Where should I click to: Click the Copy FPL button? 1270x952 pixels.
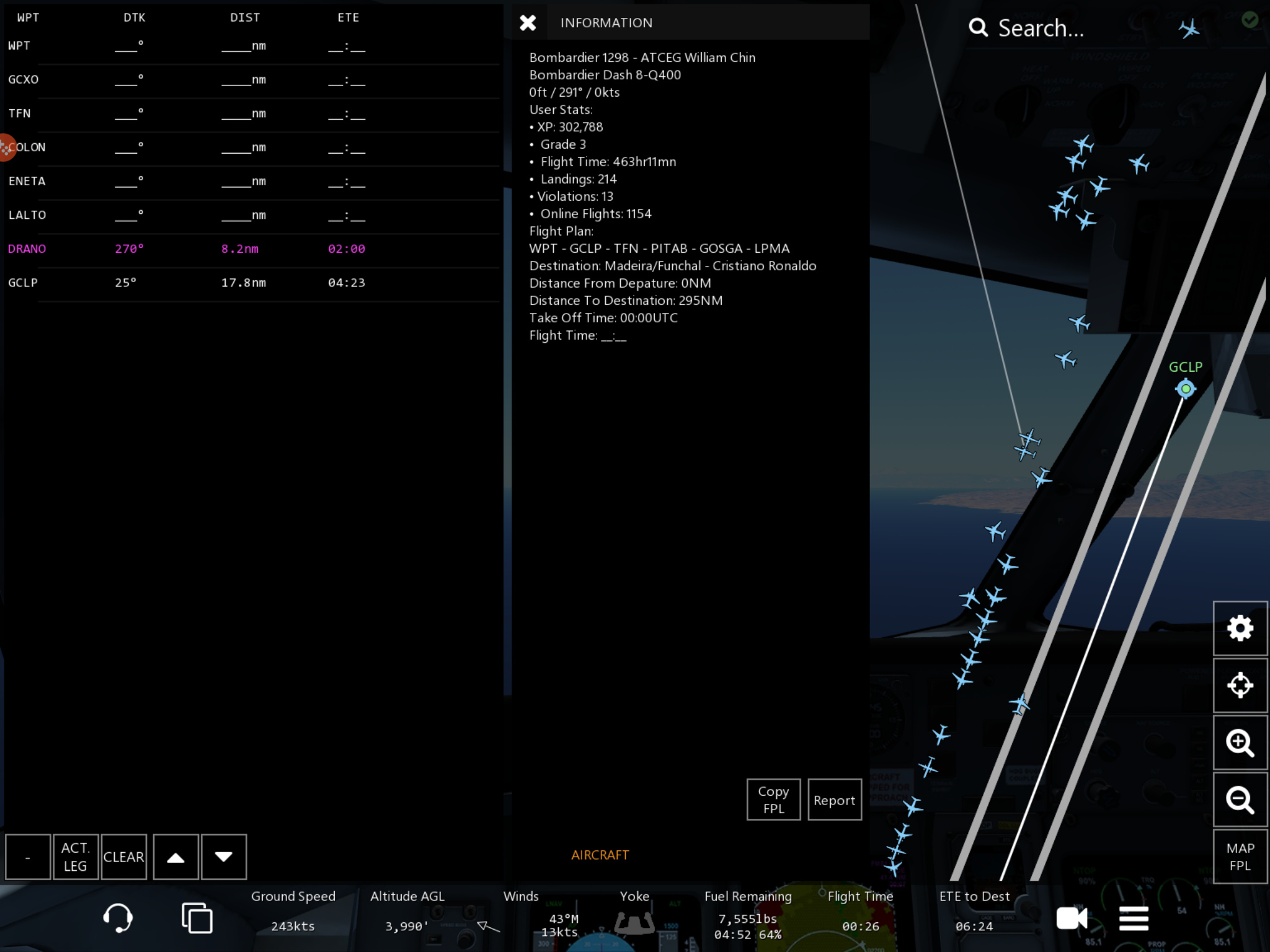(773, 800)
